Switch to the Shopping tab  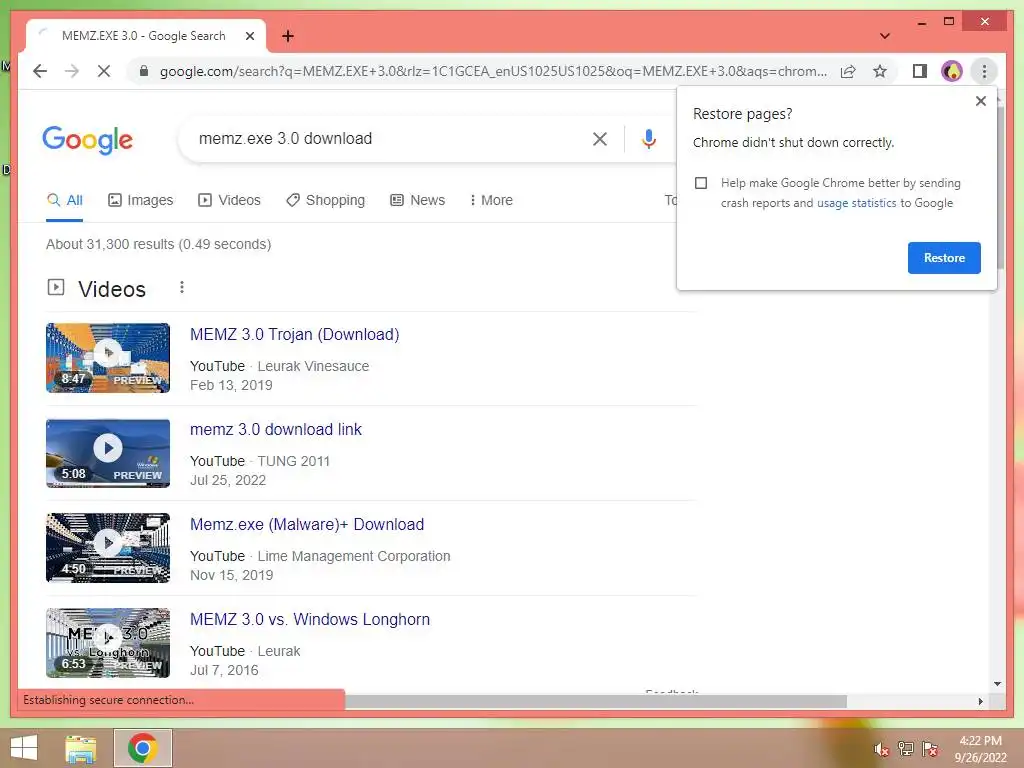[326, 200]
